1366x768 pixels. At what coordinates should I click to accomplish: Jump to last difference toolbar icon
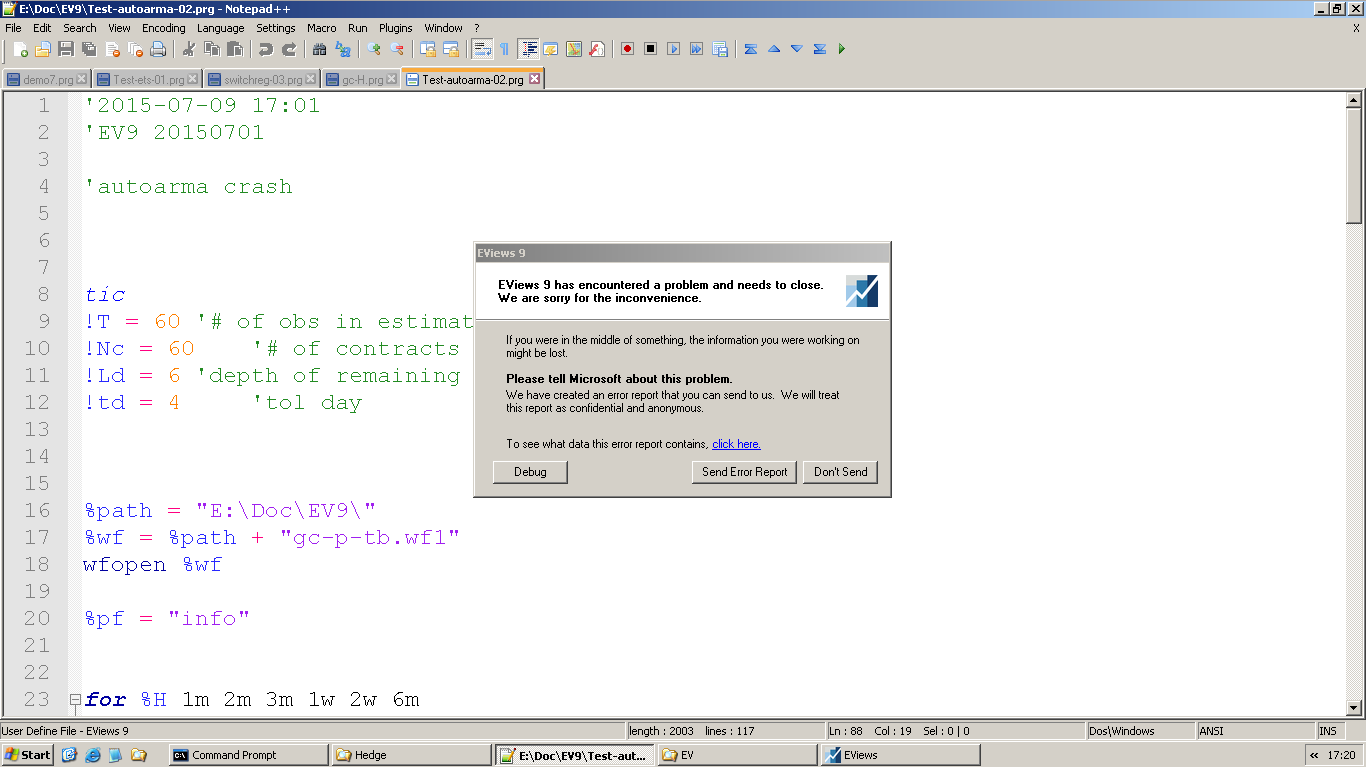[x=820, y=49]
